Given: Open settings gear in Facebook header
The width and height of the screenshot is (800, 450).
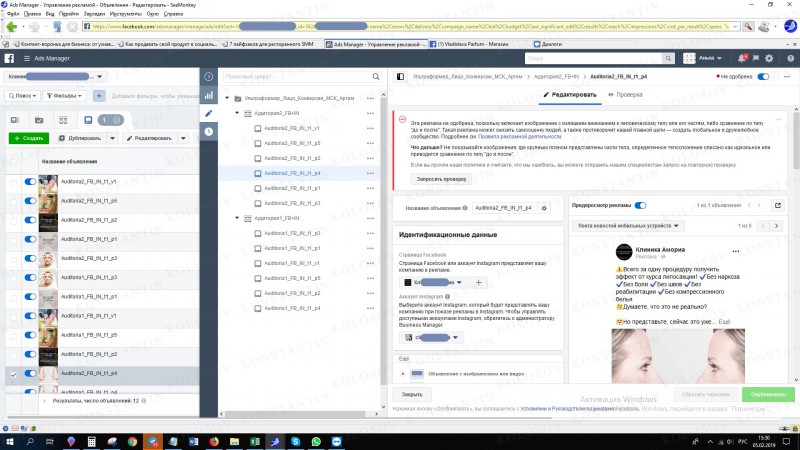Looking at the screenshot, I should click(769, 58).
